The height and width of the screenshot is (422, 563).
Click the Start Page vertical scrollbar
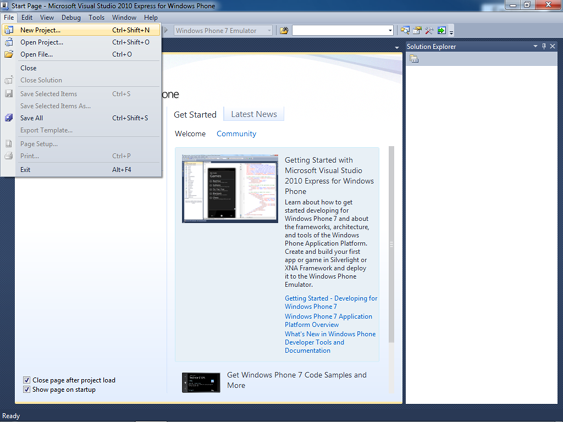coord(391,244)
